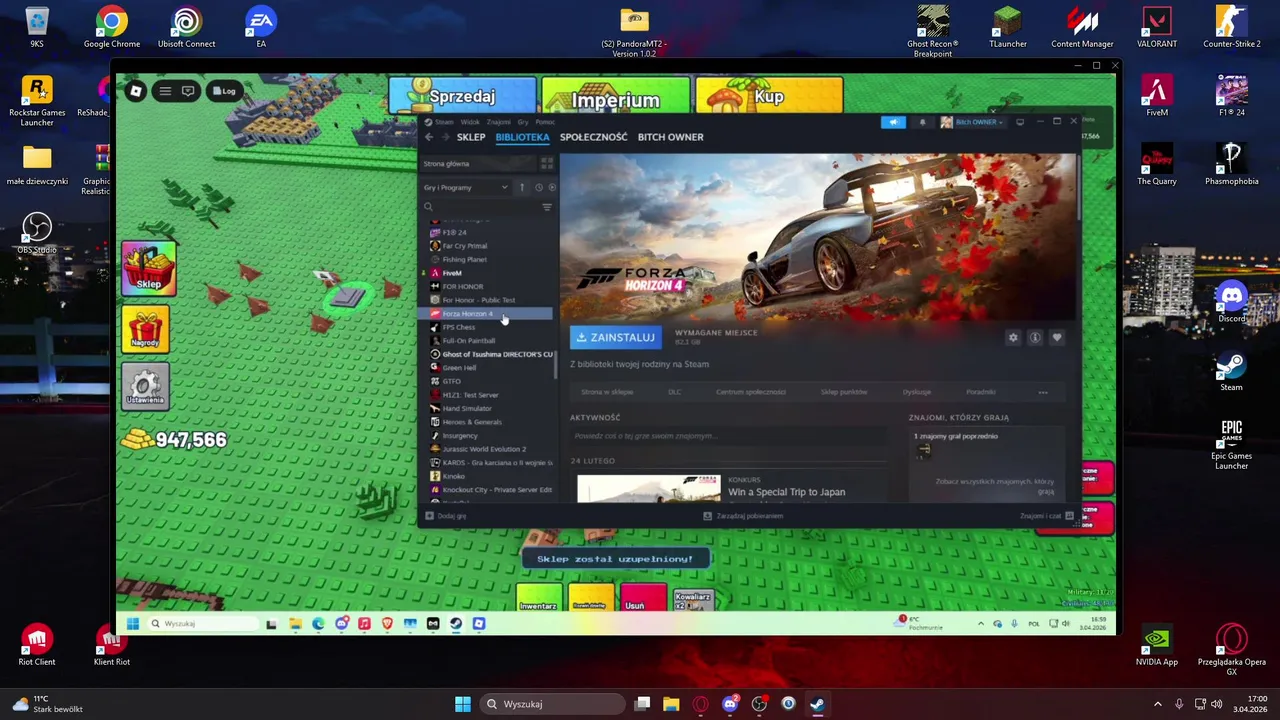
Task: Open Steam icon in outer taskbar
Action: [817, 704]
